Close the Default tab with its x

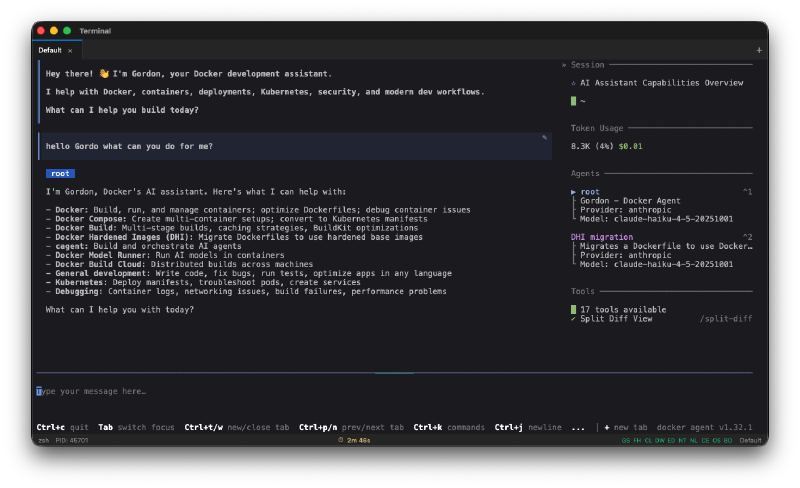pyautogui.click(x=70, y=51)
